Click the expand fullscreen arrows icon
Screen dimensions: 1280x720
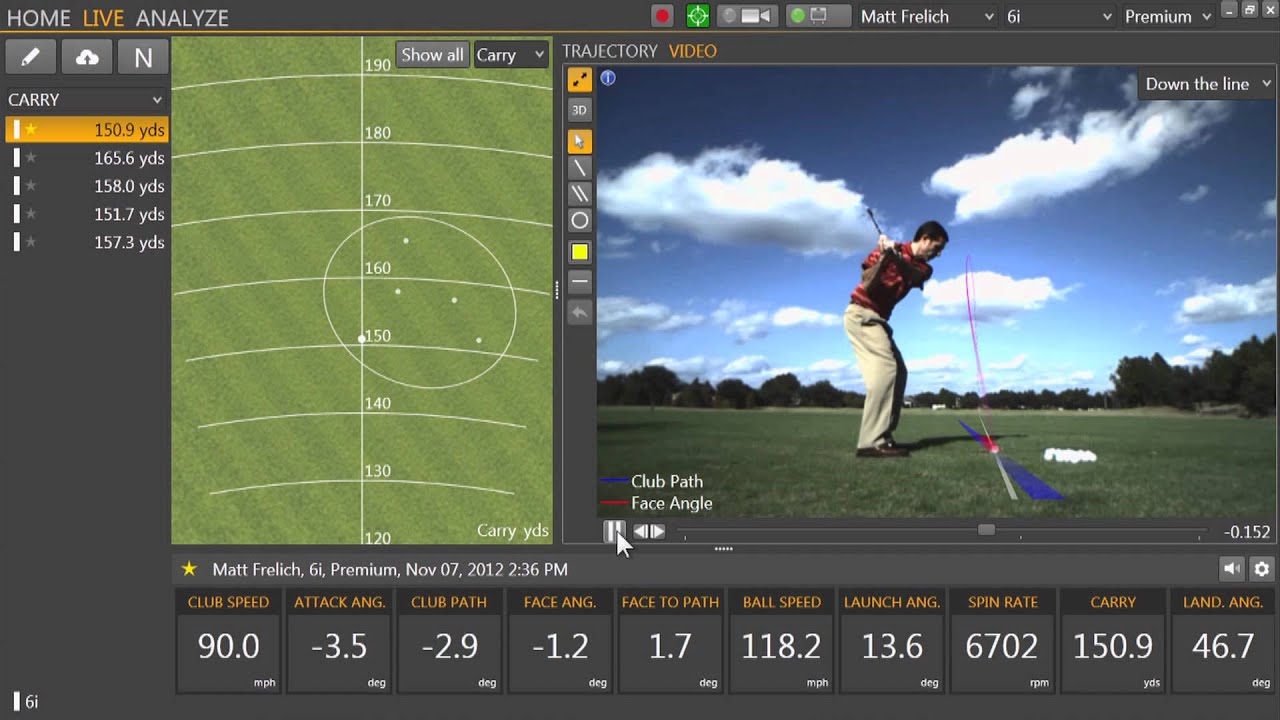click(579, 80)
